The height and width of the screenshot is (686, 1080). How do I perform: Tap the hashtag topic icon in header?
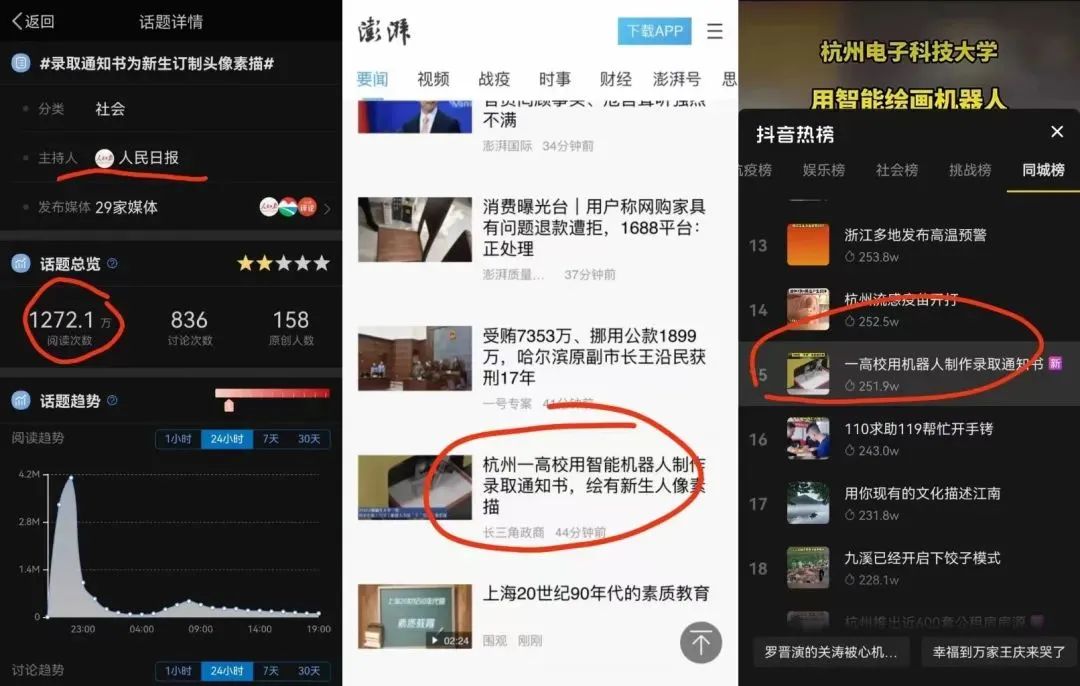pos(19,63)
